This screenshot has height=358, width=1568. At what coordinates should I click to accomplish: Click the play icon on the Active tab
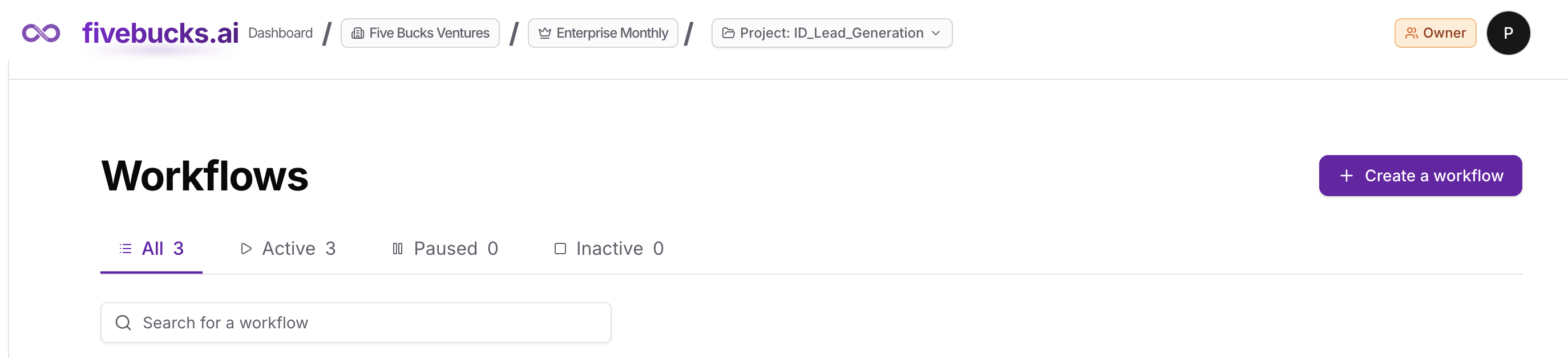(246, 249)
